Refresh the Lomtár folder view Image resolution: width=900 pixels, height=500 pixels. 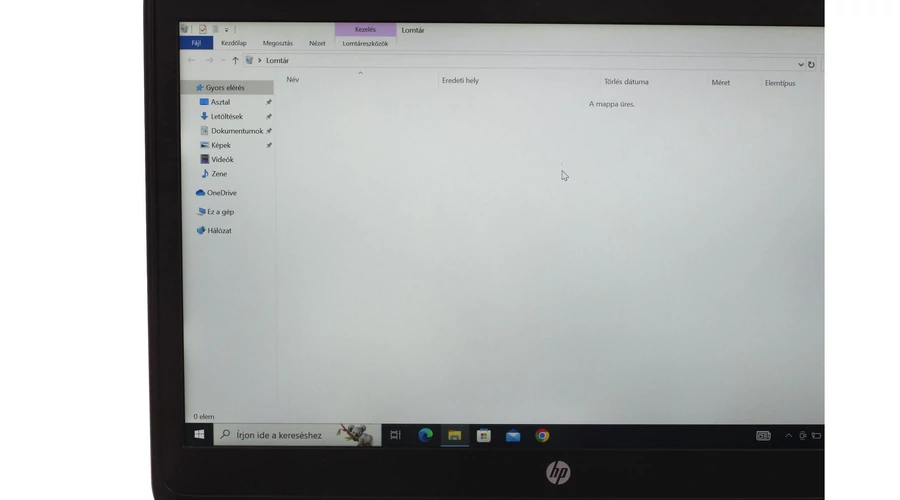point(811,65)
